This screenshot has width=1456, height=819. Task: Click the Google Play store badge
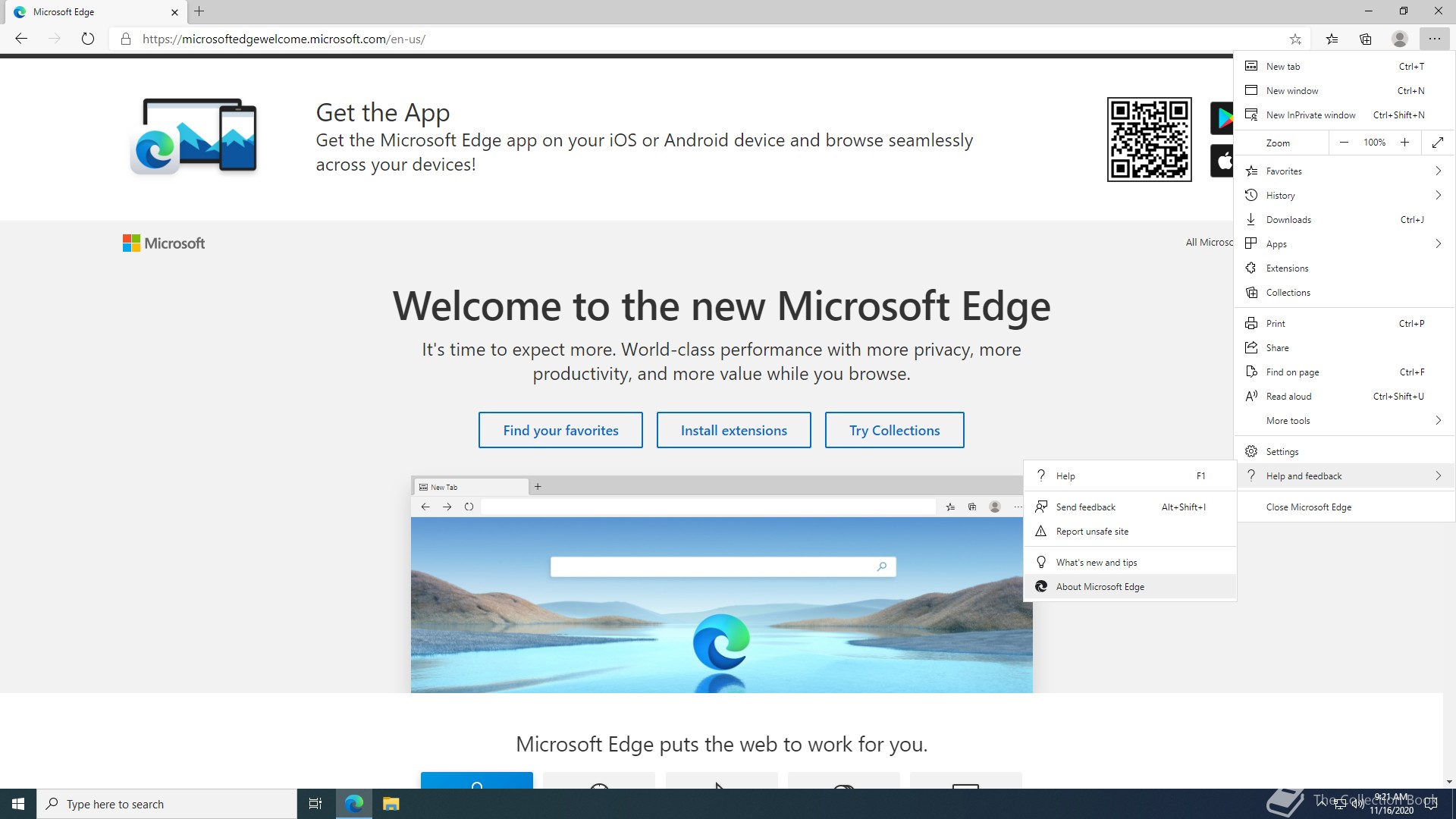(1222, 118)
